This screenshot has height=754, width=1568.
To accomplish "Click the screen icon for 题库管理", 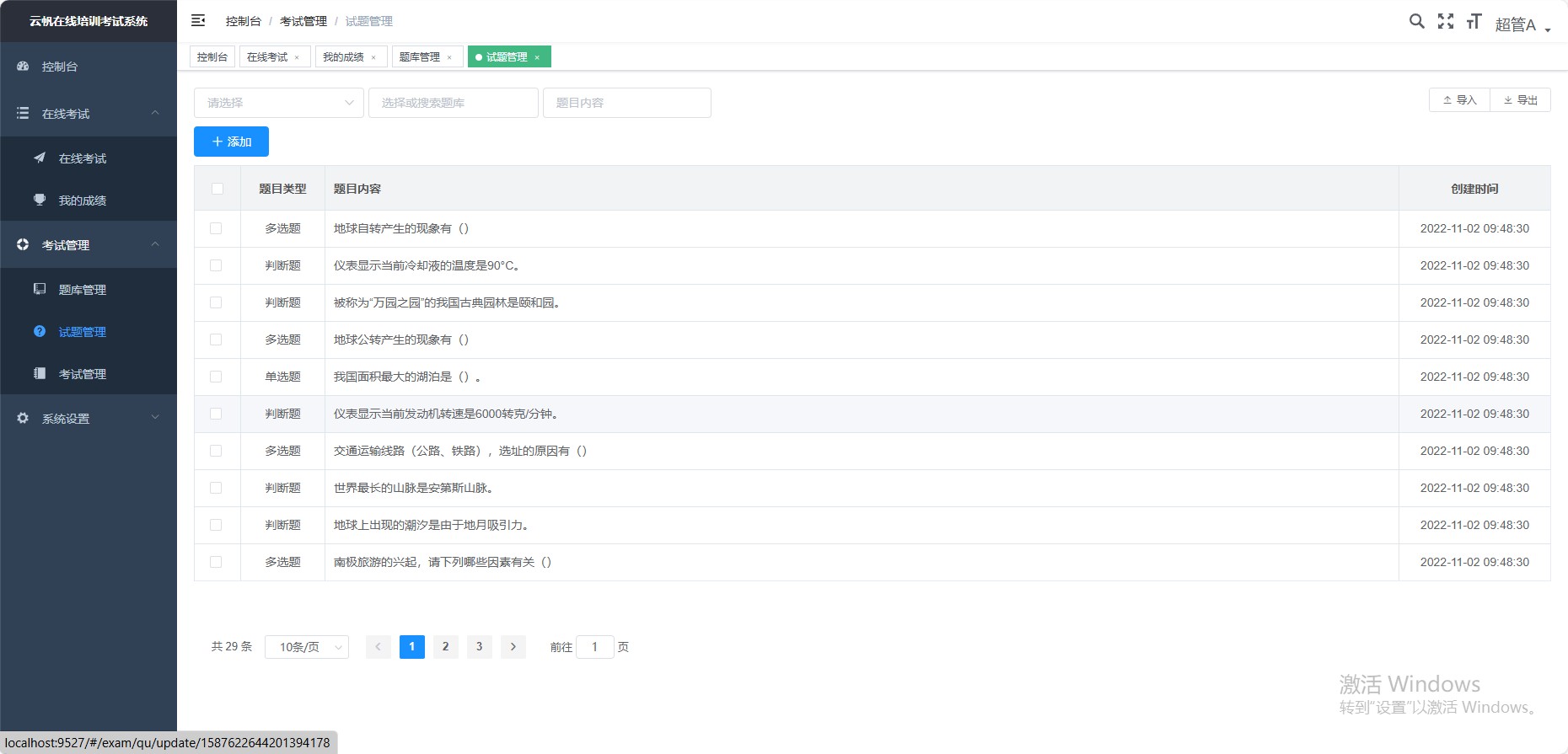I will pos(40,289).
